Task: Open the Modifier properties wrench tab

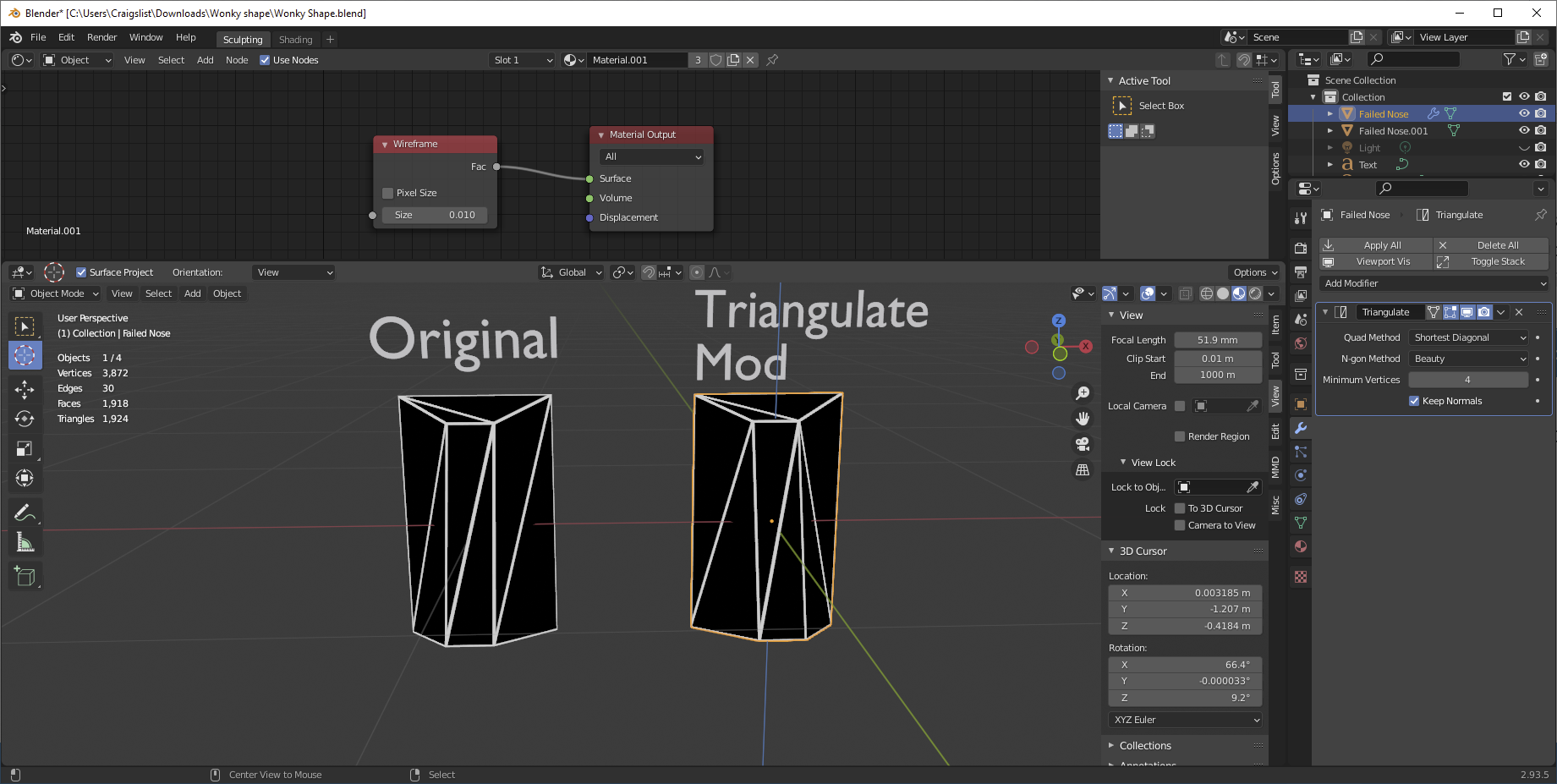Action: click(x=1301, y=428)
